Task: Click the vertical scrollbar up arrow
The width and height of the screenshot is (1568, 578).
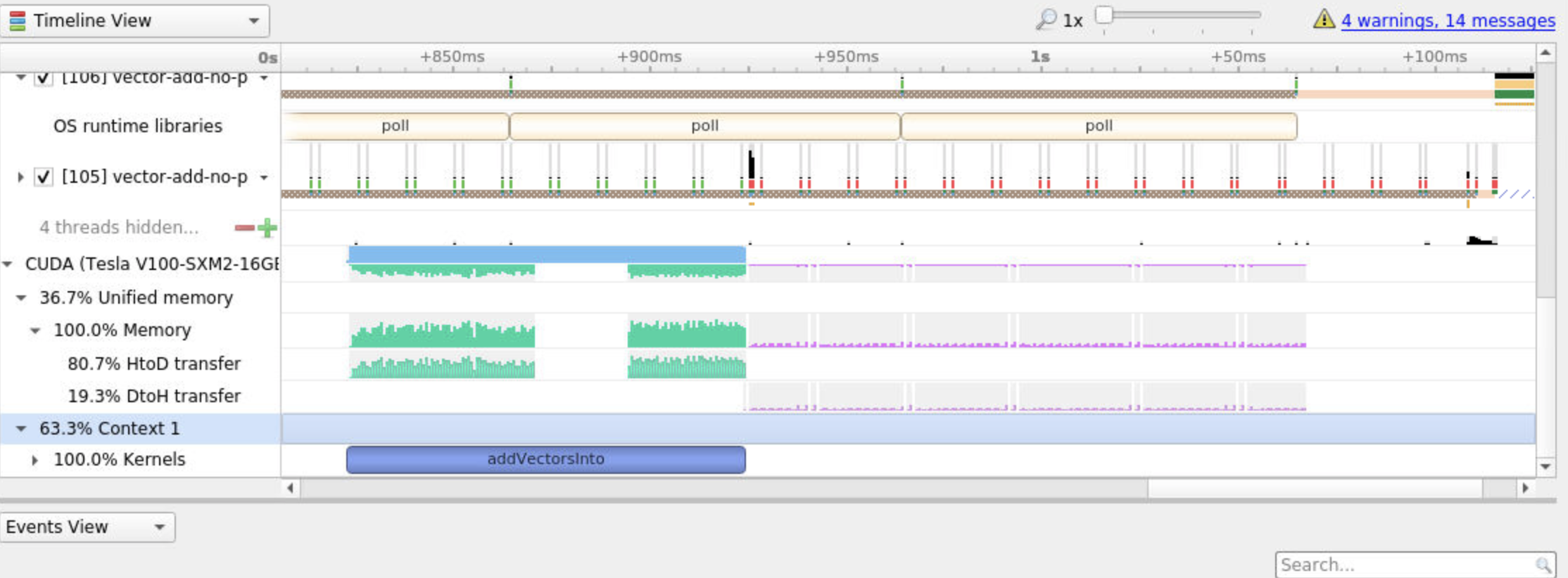Action: [x=1545, y=53]
